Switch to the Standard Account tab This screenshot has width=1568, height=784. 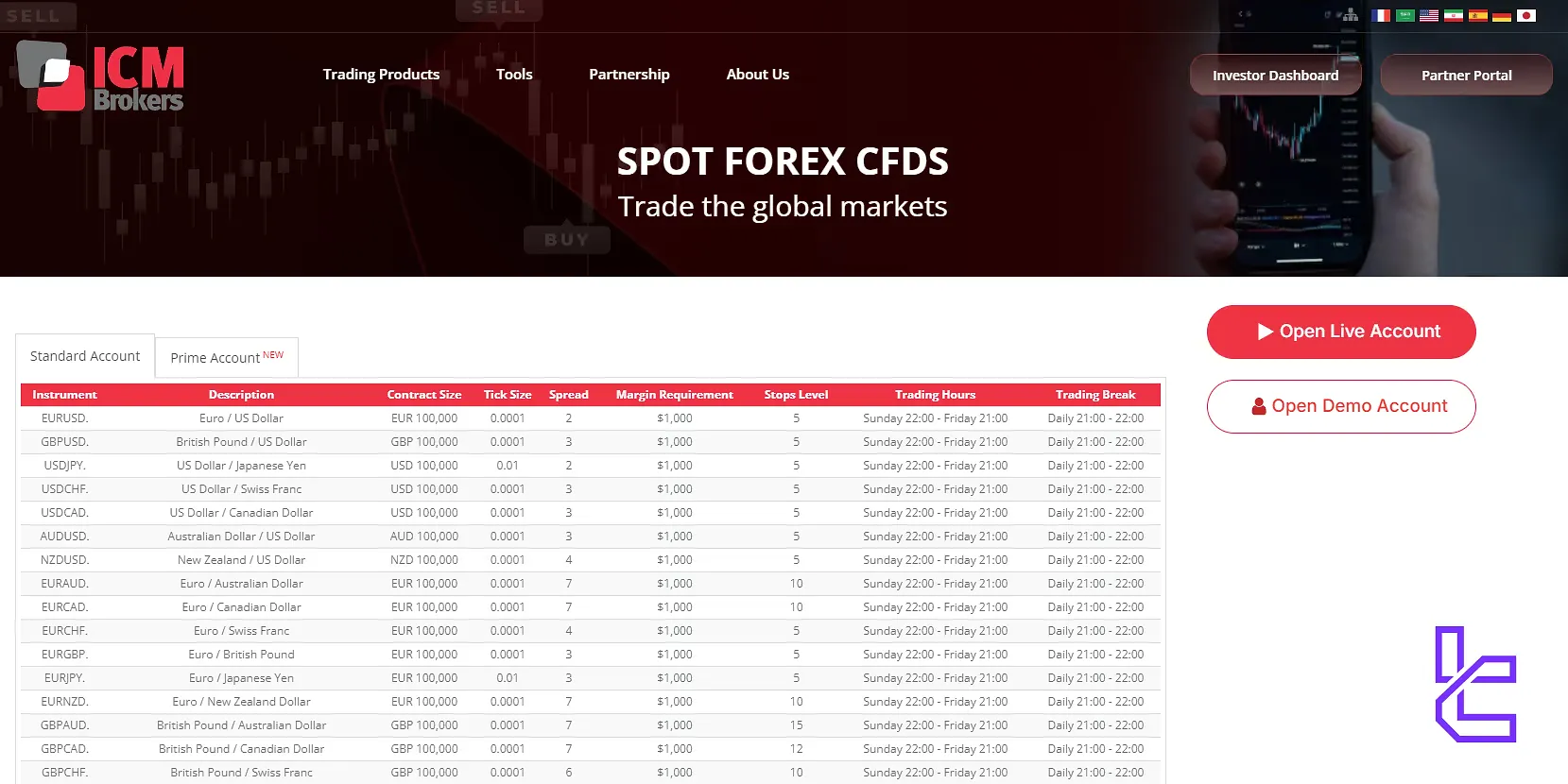[85, 356]
